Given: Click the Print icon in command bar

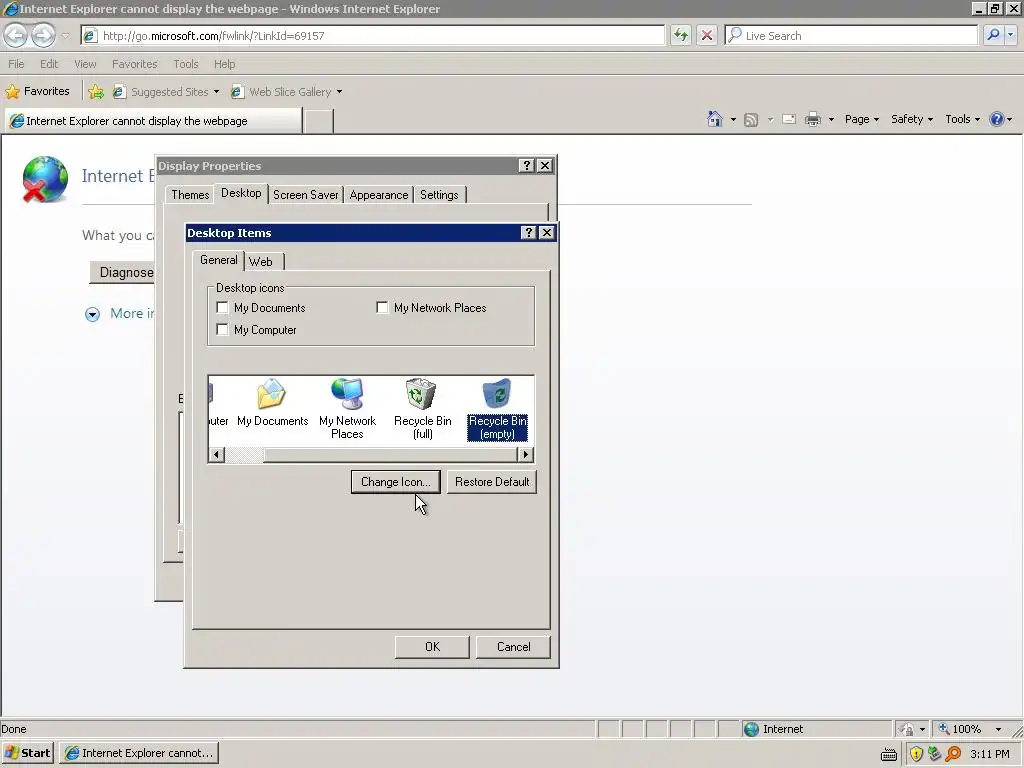Looking at the screenshot, I should (812, 120).
